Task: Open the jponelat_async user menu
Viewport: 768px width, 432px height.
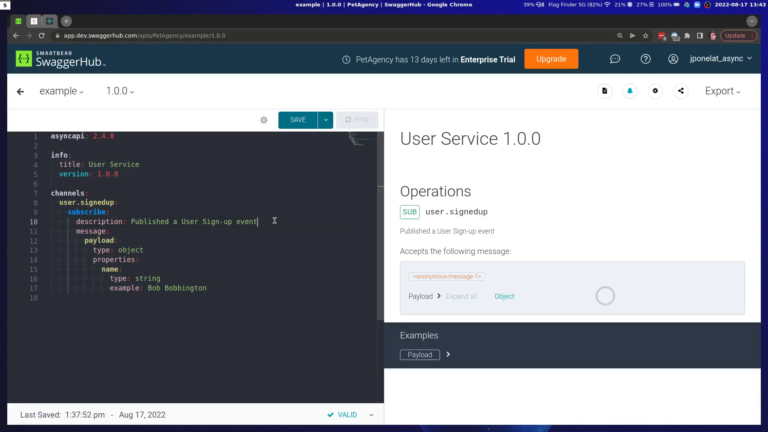Action: pos(720,59)
